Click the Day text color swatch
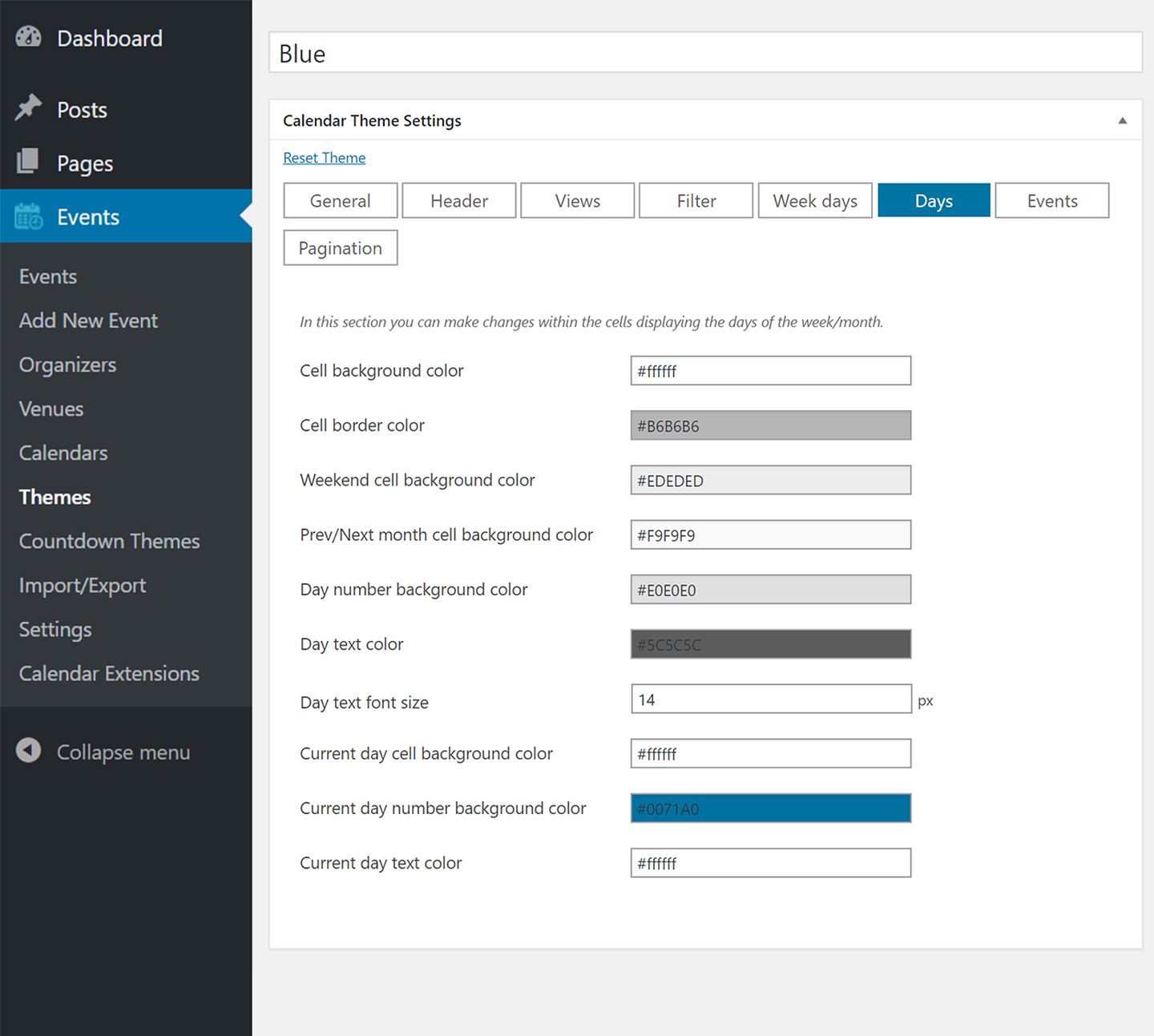The image size is (1154, 1036). 770,644
